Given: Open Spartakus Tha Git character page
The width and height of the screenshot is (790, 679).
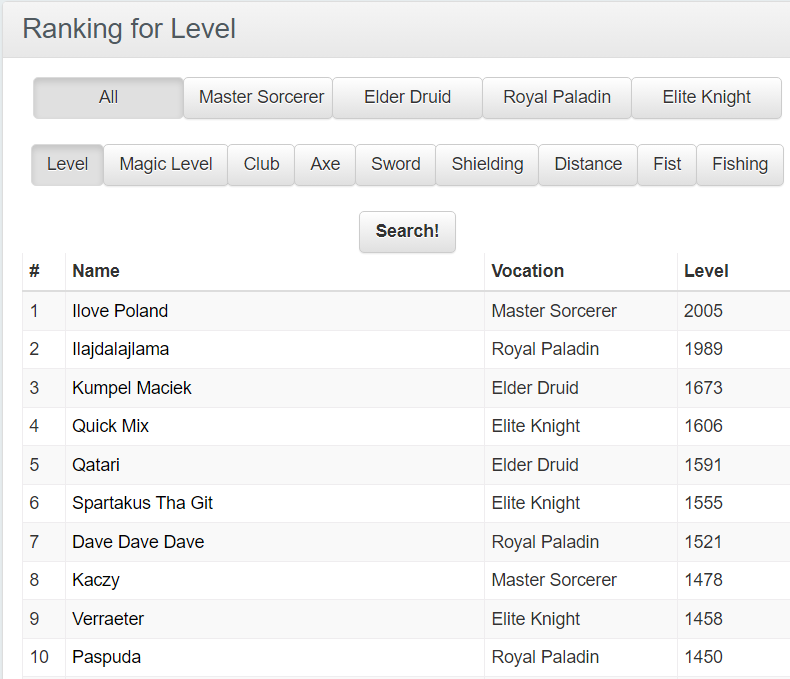Looking at the screenshot, I should 142,503.
